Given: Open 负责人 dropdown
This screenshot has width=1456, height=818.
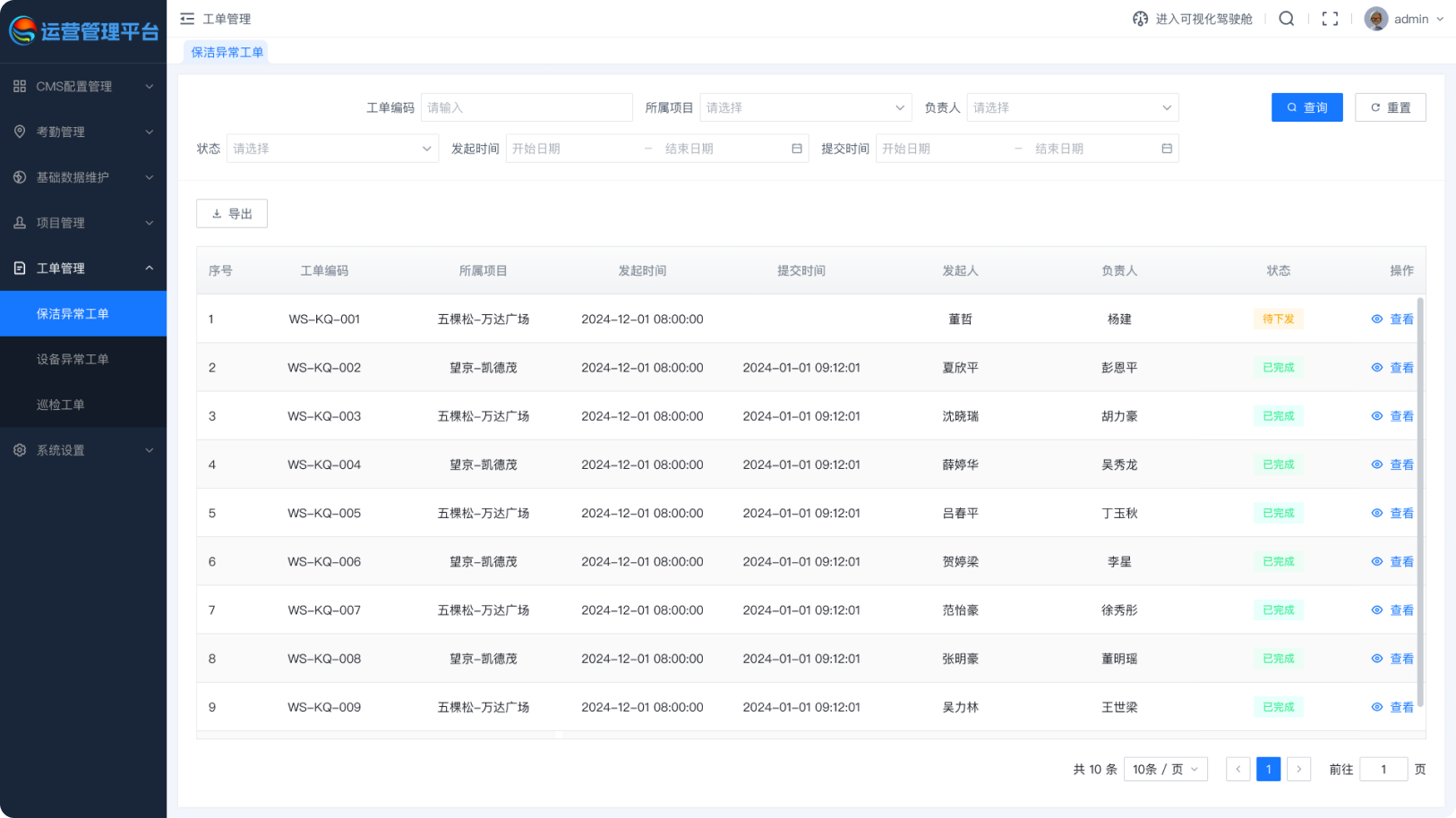Looking at the screenshot, I should tap(1073, 107).
